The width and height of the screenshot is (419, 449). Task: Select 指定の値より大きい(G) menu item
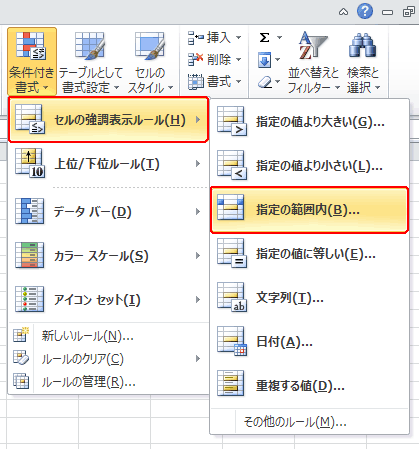309,122
